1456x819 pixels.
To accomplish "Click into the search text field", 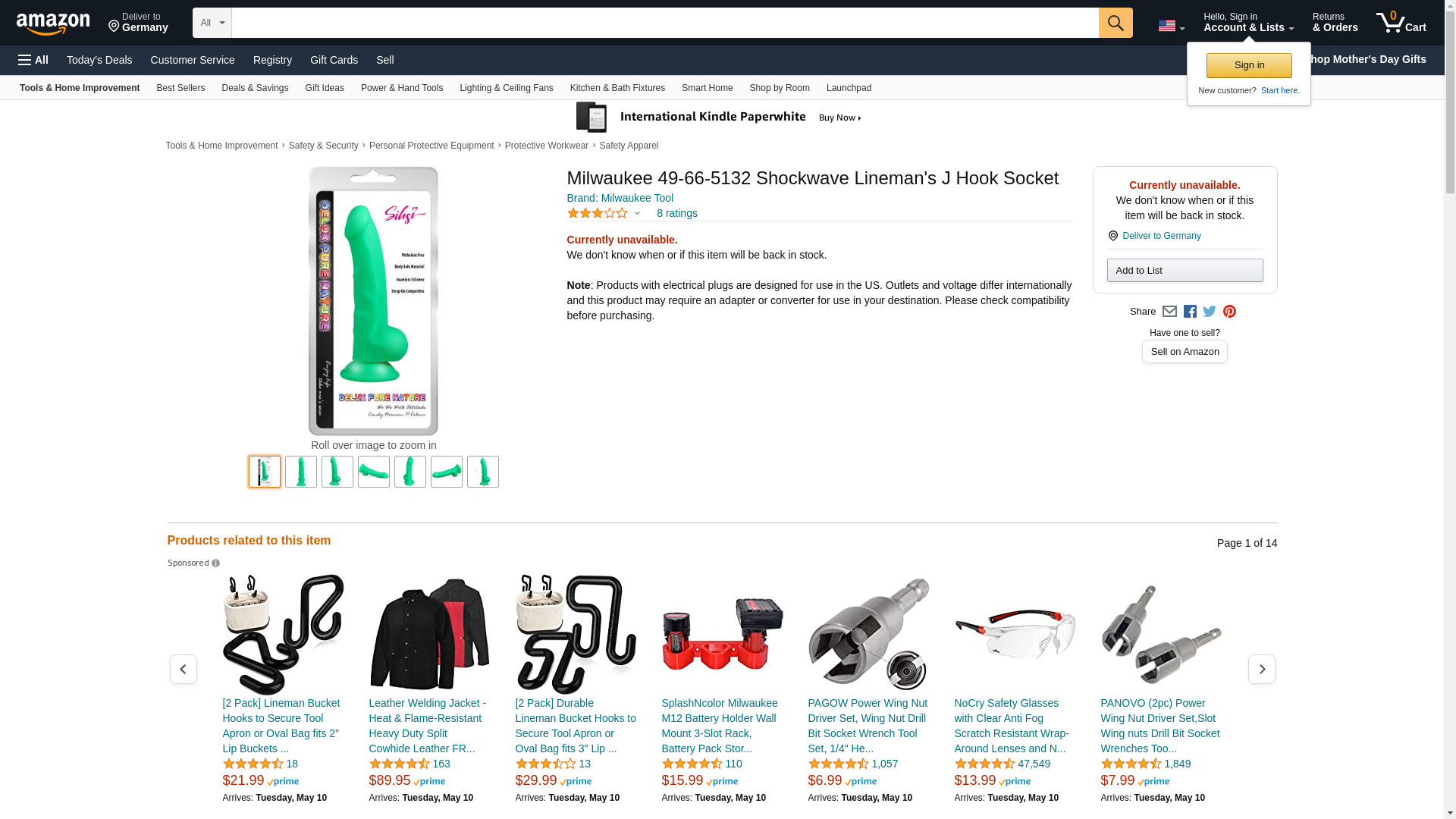I will 665,23.
